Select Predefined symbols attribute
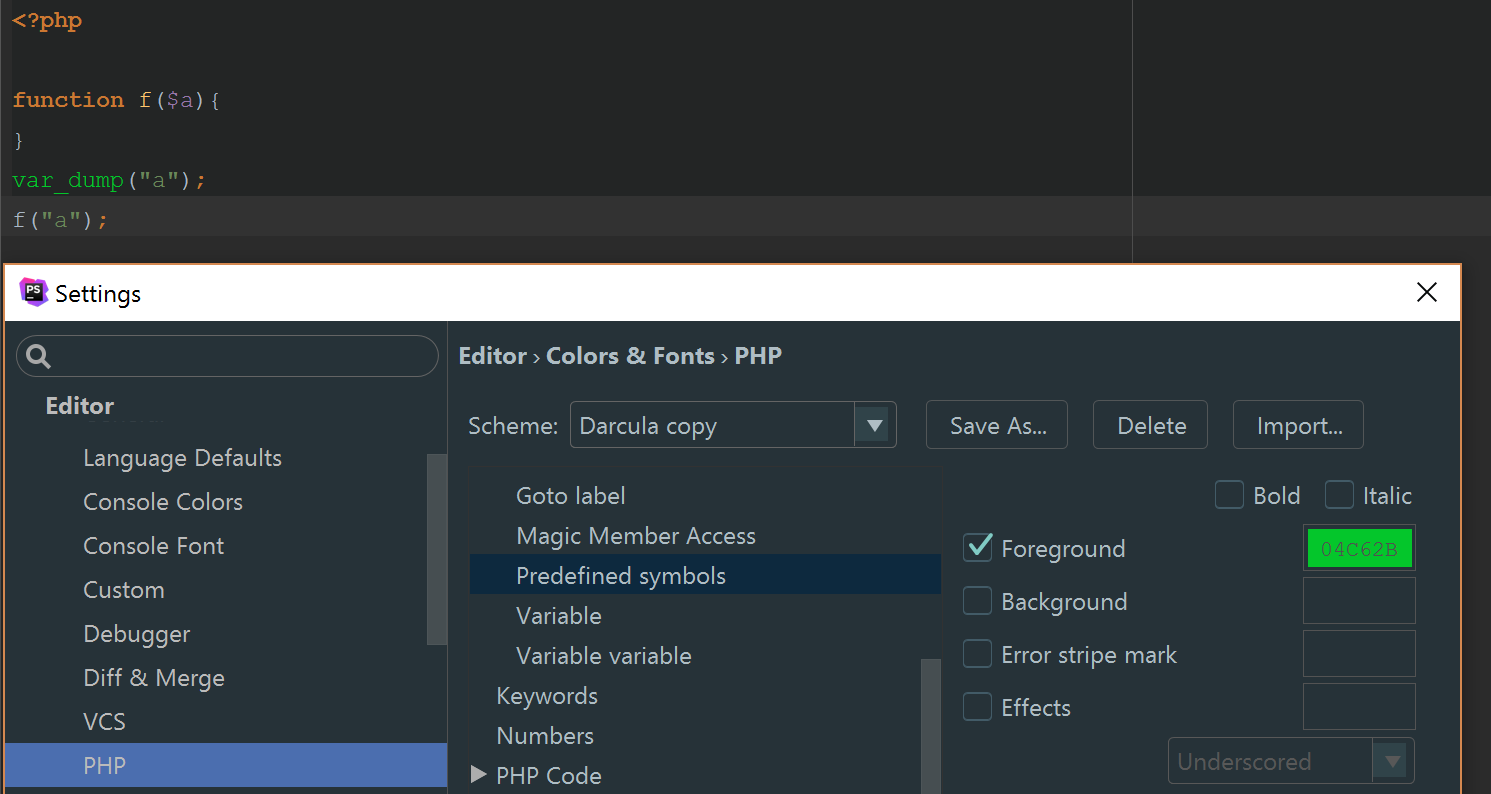This screenshot has height=794, width=1491. 705,575
